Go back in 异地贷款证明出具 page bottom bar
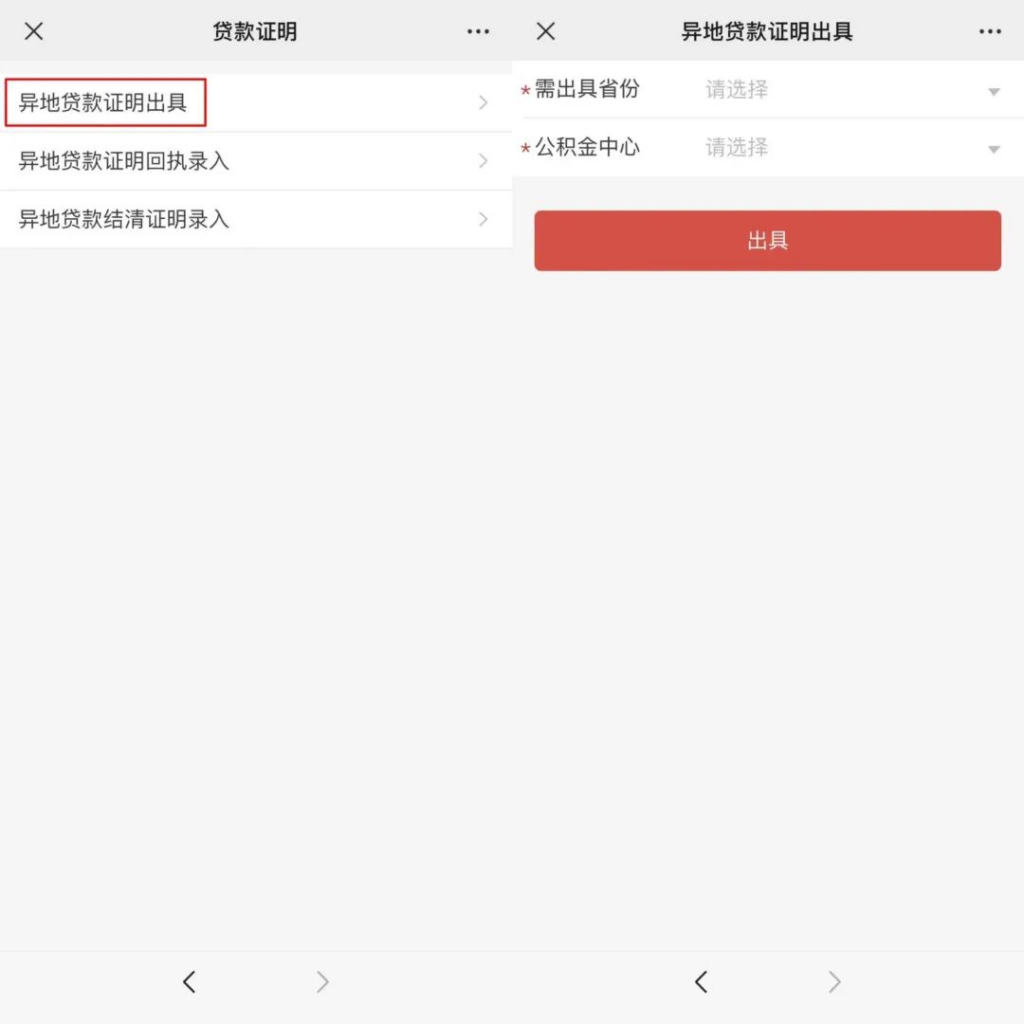Screen dimensions: 1024x1024 pos(701,982)
